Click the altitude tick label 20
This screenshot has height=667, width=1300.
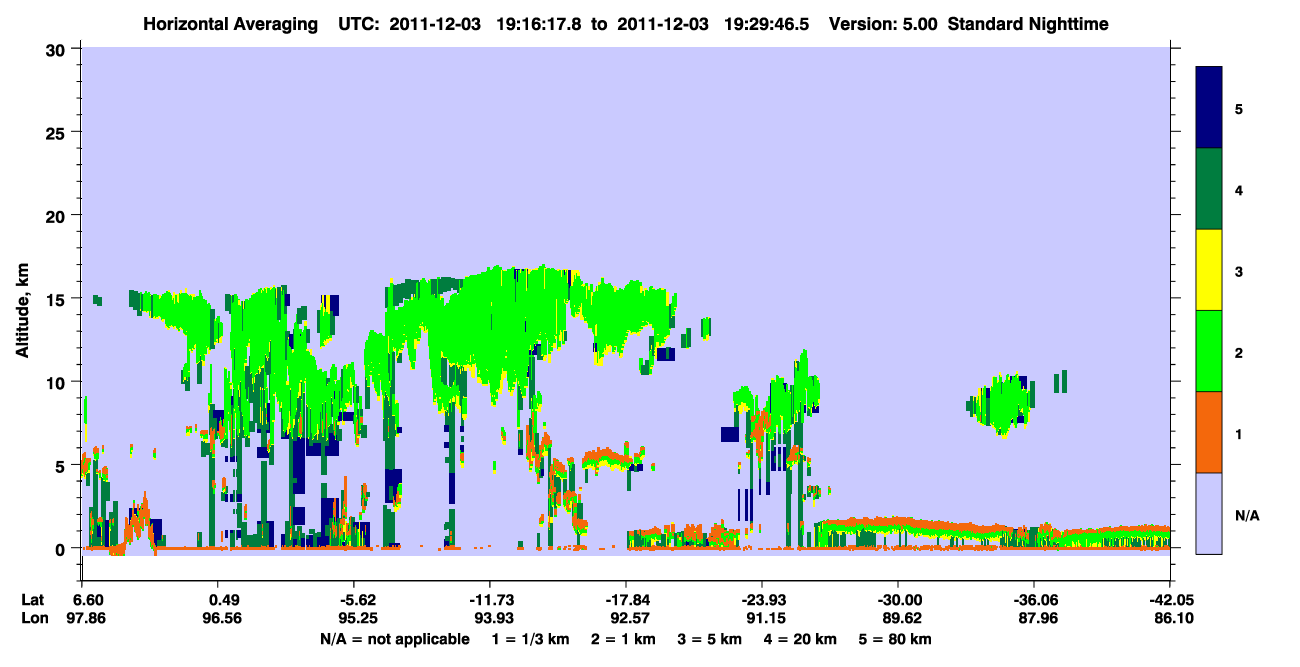click(x=57, y=216)
